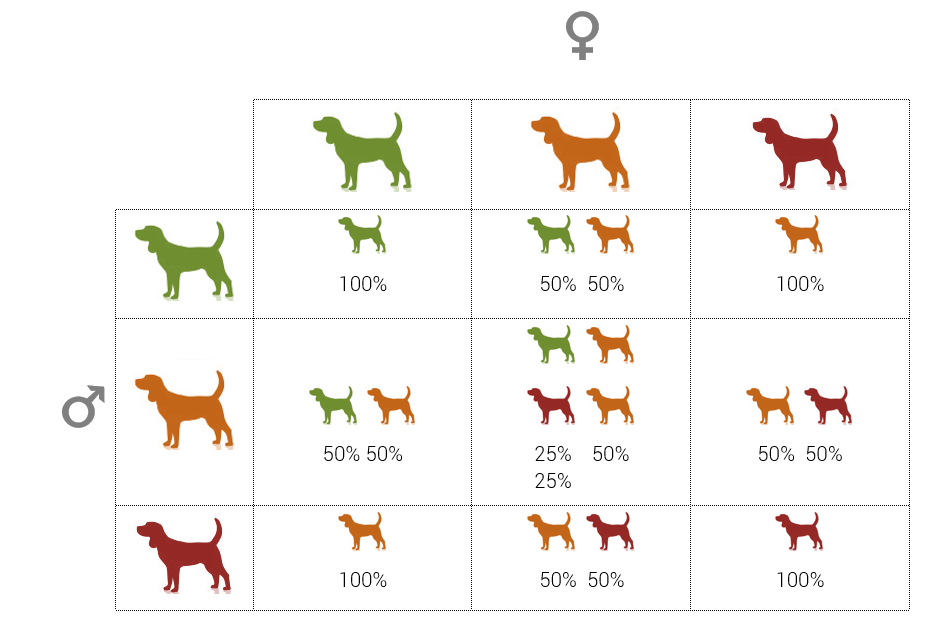The image size is (941, 639).
Task: Click the female symbol above the table
Action: point(581,37)
